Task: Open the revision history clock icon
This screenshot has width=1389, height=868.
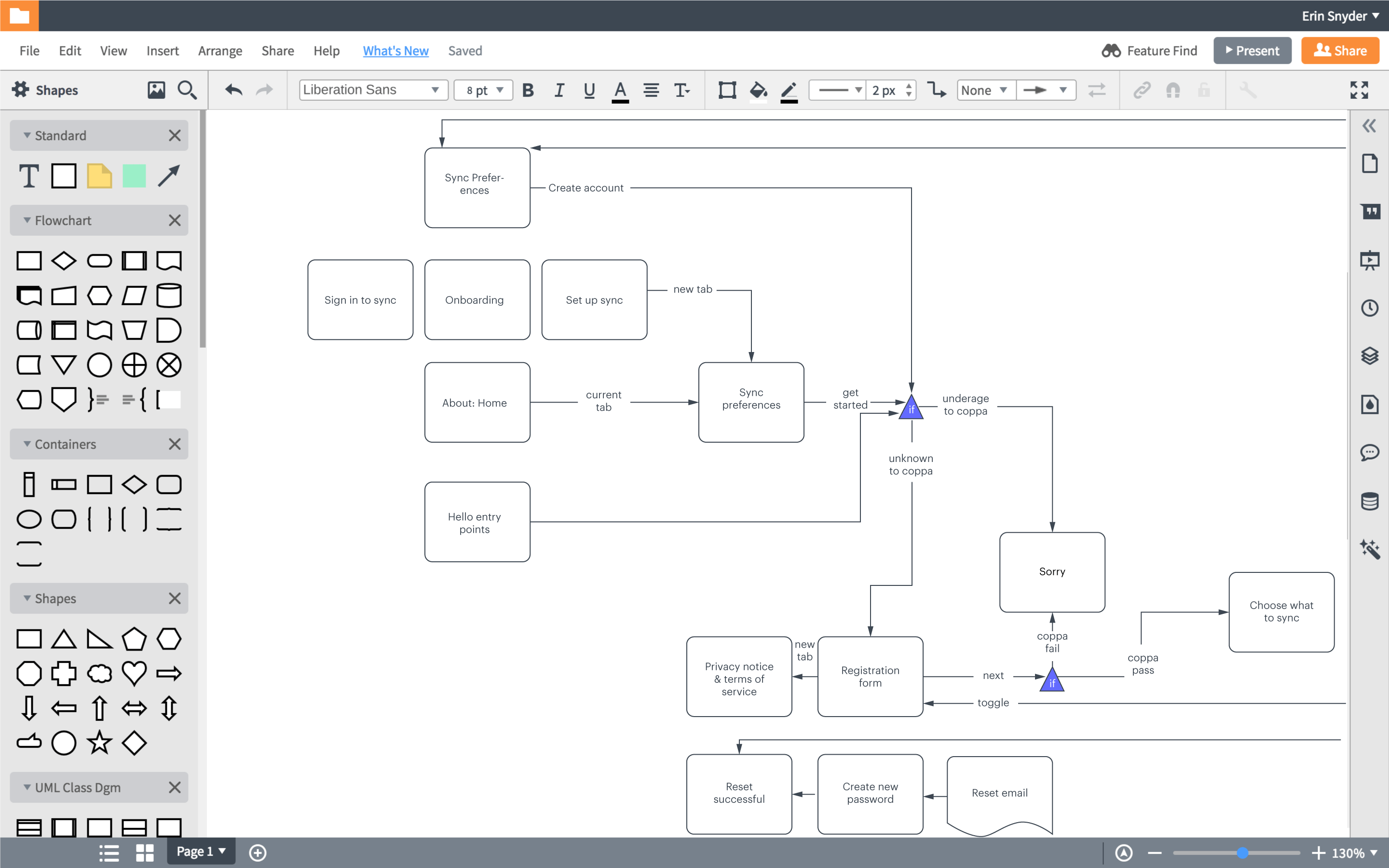Action: point(1370,308)
